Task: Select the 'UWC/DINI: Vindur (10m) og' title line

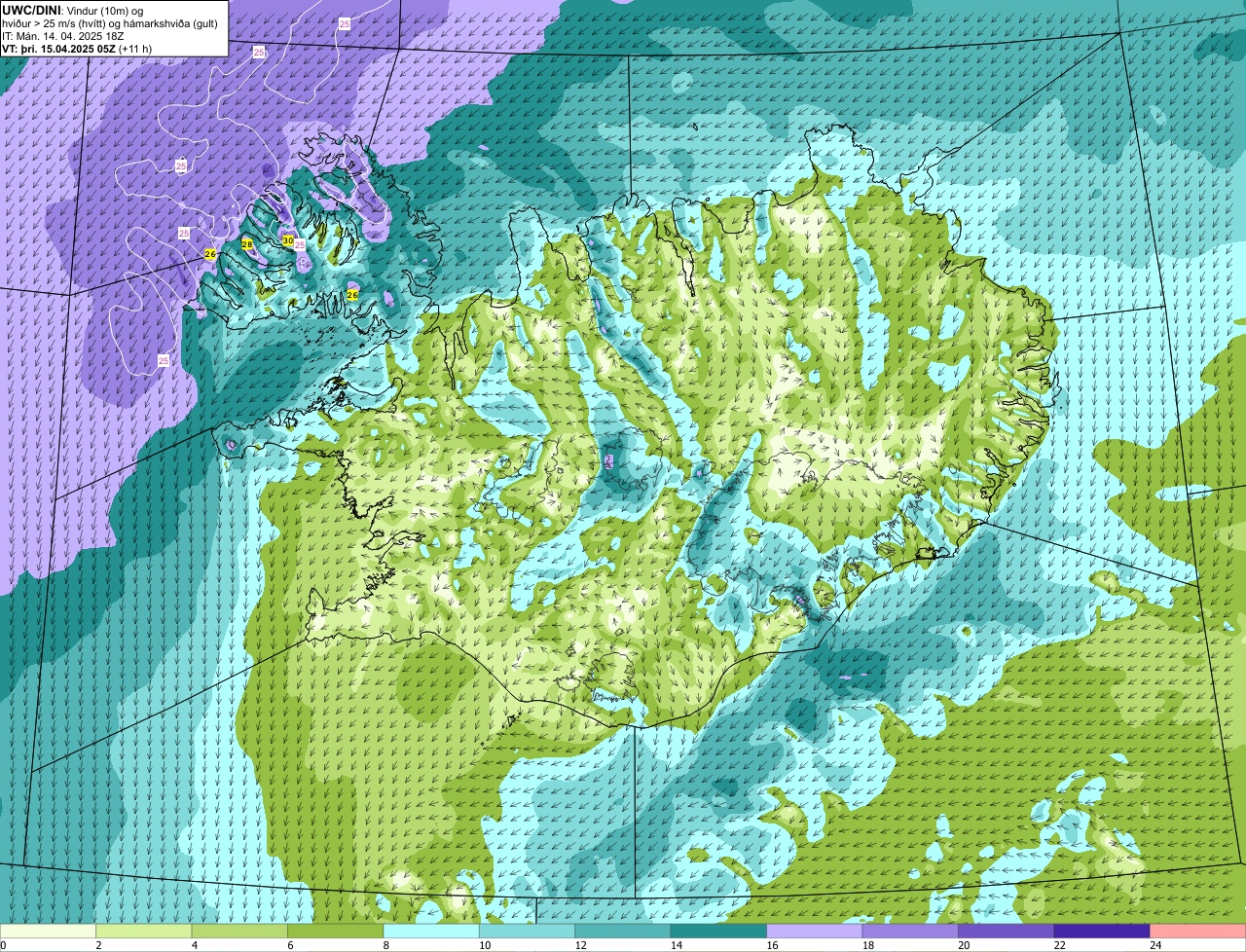Action: click(x=73, y=10)
